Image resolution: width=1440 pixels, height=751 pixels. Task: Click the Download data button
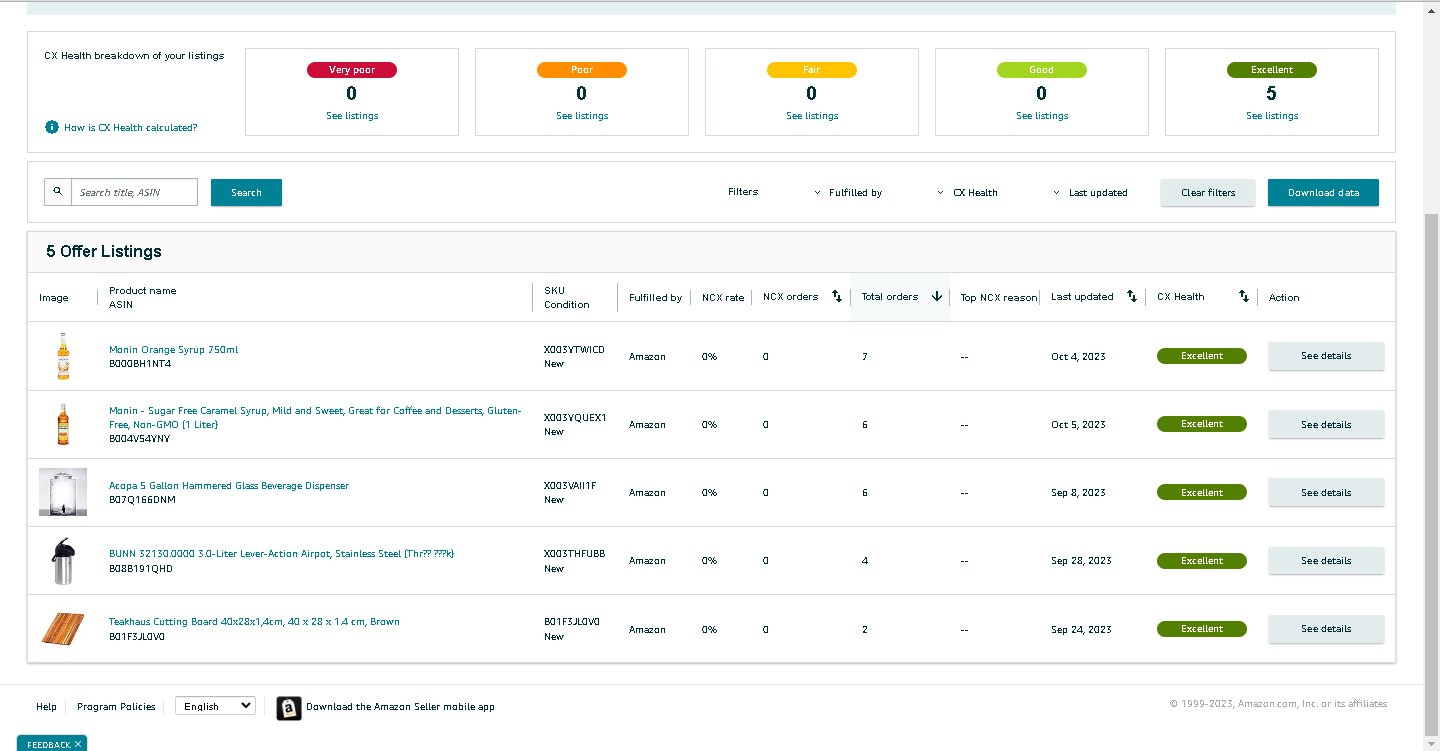click(x=1323, y=193)
